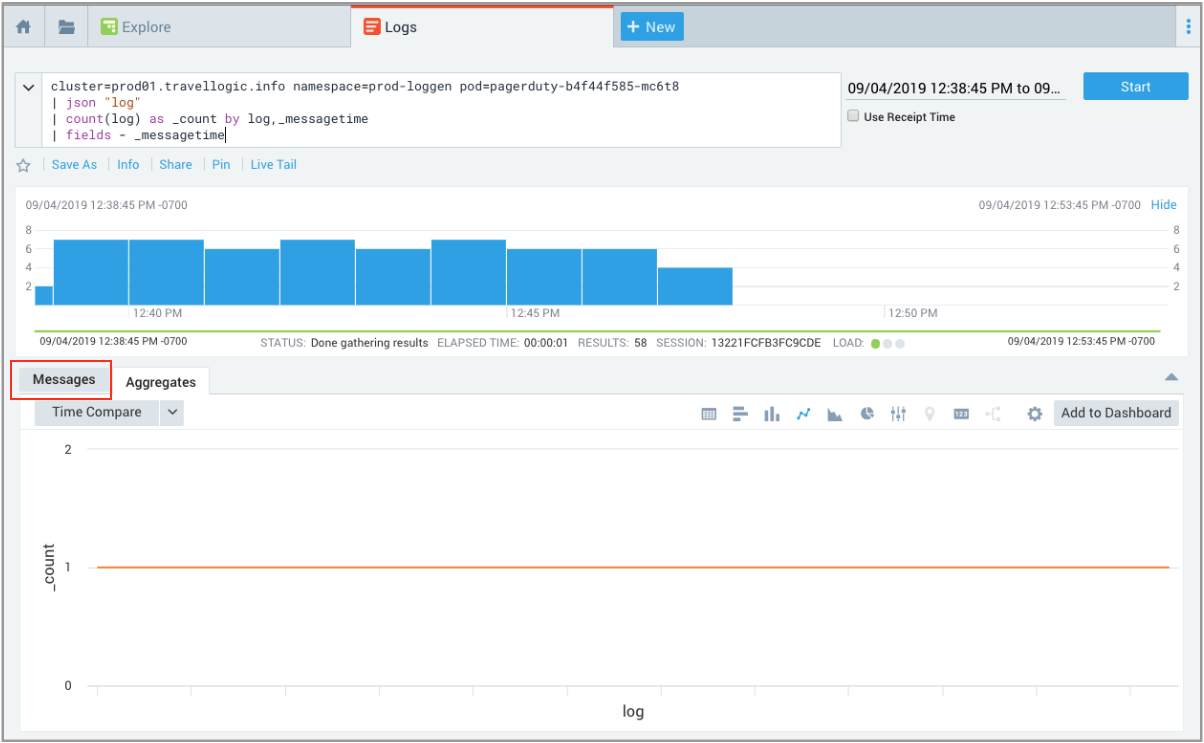Click the Home icon tab

pos(24,27)
